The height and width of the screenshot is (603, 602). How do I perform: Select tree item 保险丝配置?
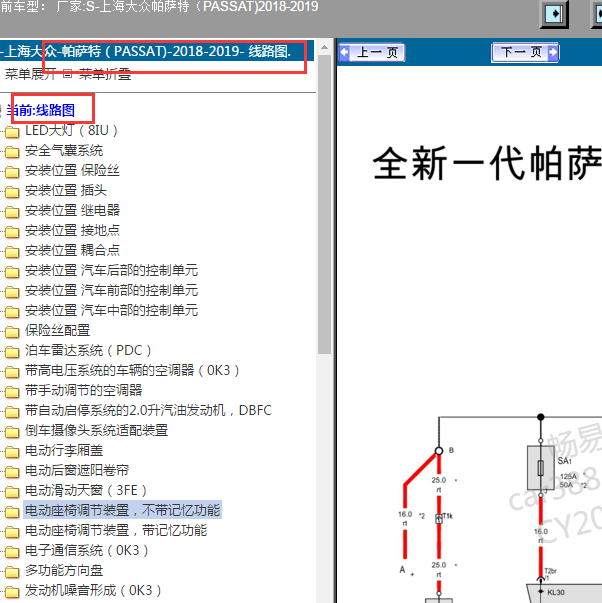pos(57,330)
